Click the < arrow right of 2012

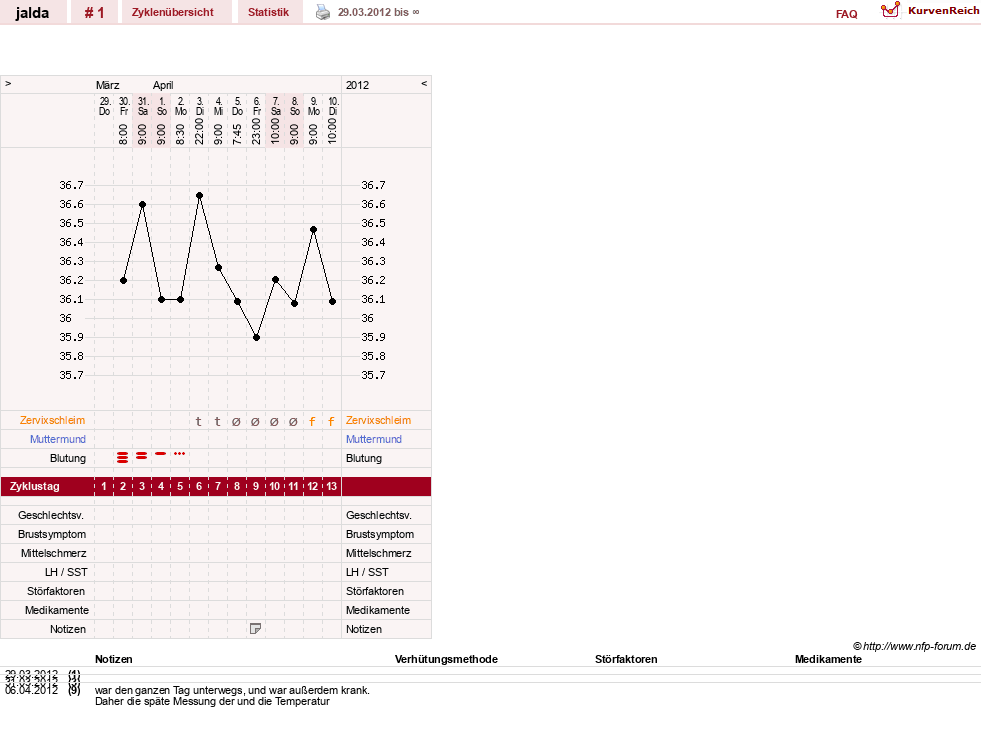424,83
